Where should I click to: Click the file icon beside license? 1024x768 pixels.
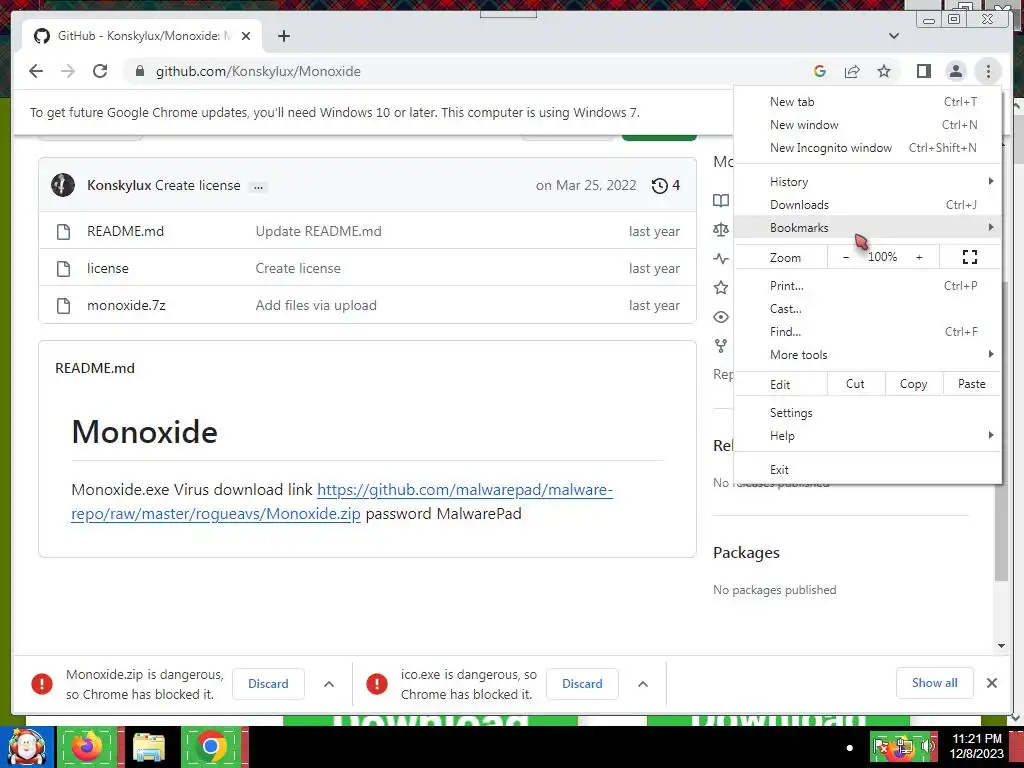click(63, 268)
